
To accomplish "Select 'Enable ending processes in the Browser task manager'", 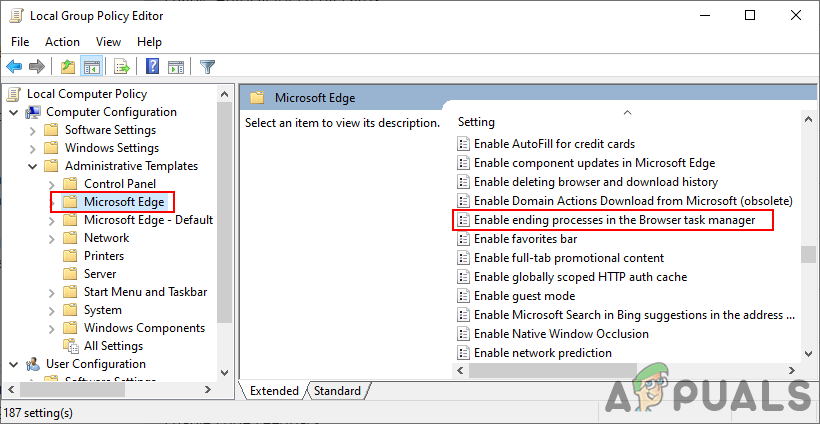I will tap(614, 220).
